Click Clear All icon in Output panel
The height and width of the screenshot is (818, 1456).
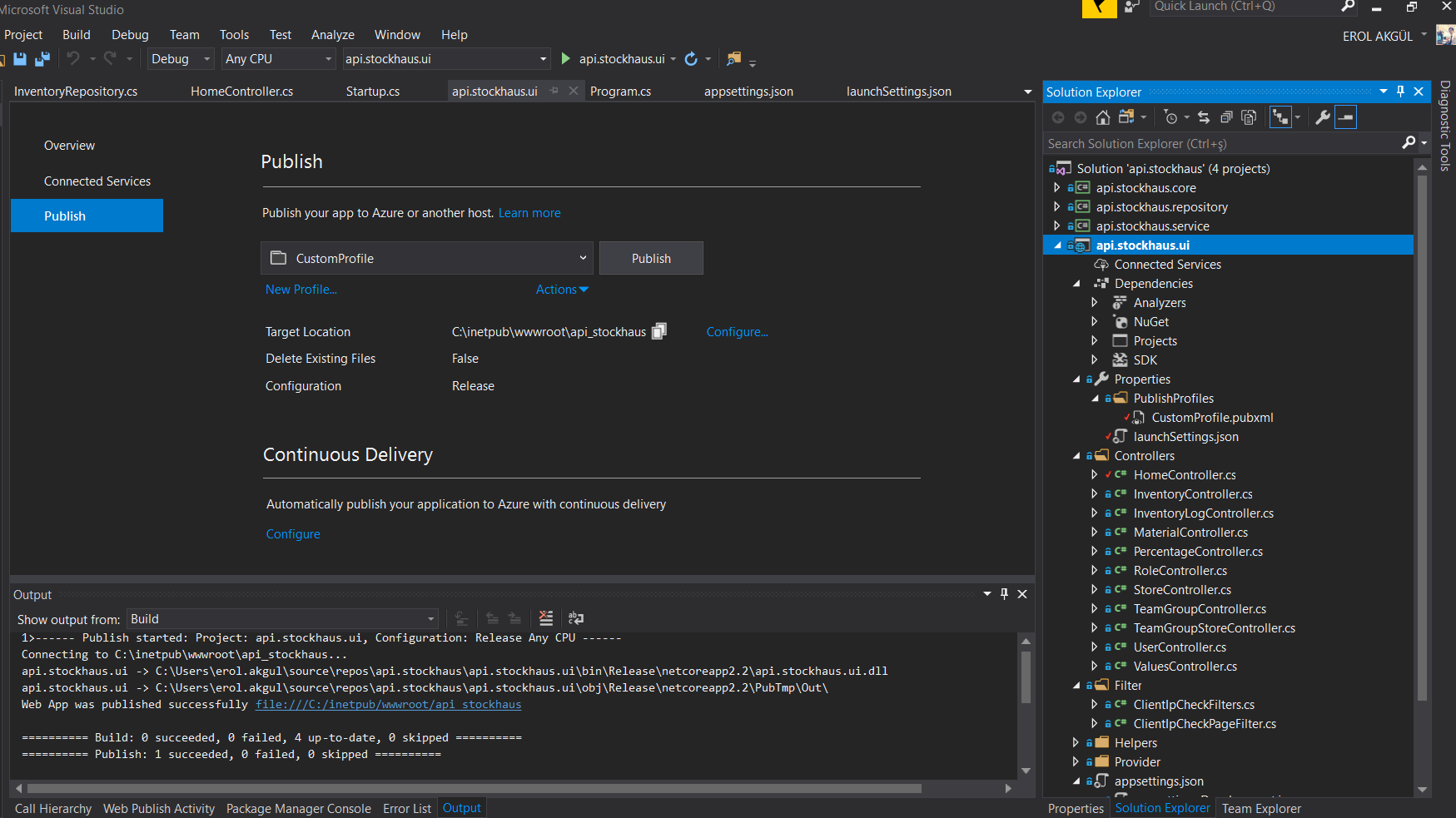[546, 618]
